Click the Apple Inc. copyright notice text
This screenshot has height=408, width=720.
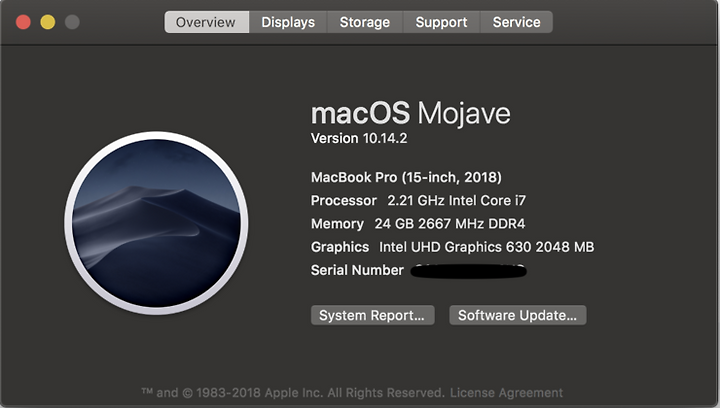pyautogui.click(x=293, y=393)
